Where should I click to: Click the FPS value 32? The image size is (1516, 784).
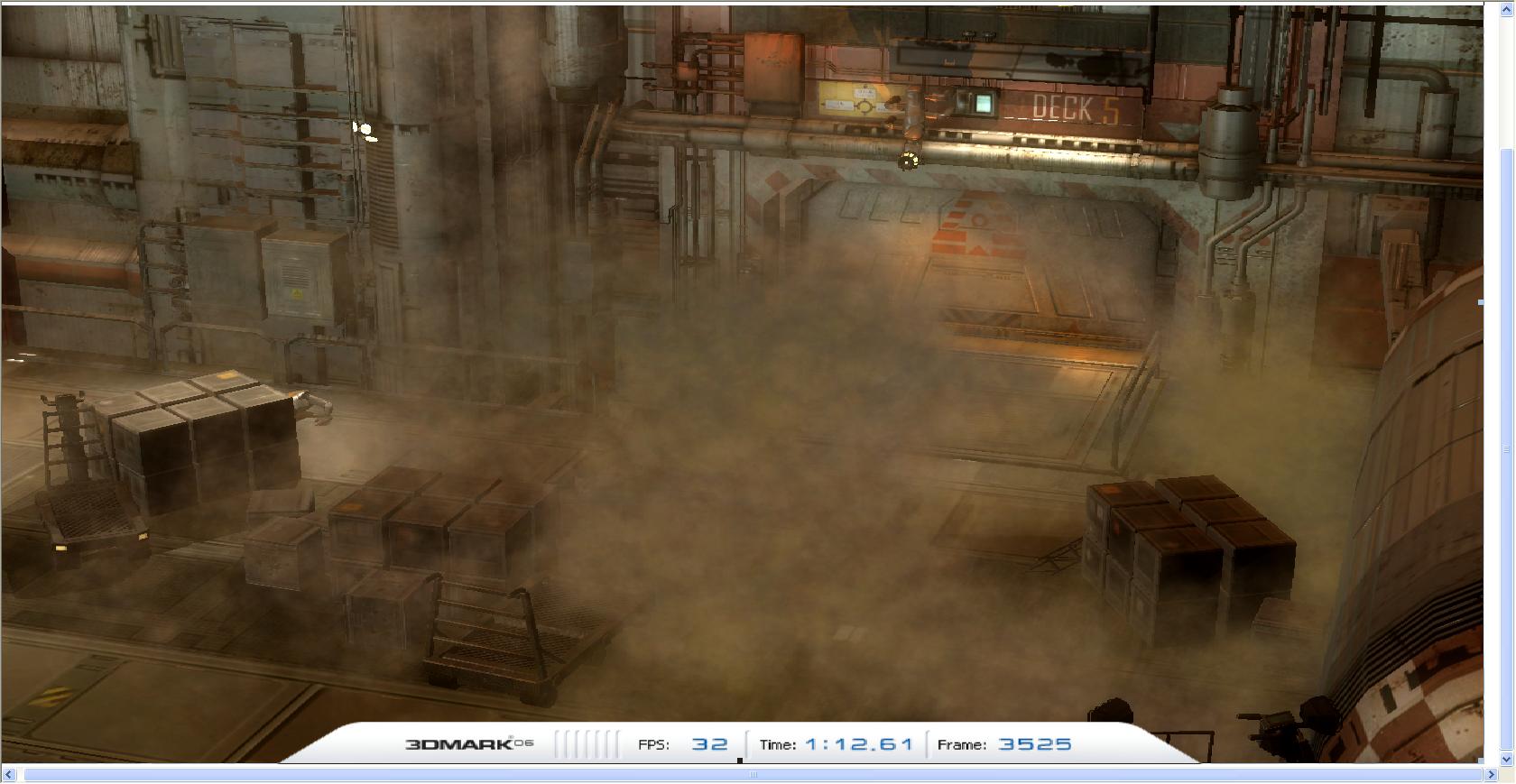[x=710, y=744]
